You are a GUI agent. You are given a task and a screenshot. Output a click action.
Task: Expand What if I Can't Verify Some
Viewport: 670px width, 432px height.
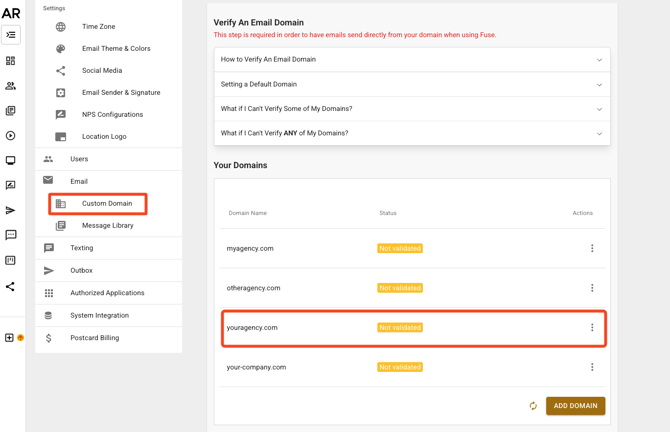pos(411,109)
